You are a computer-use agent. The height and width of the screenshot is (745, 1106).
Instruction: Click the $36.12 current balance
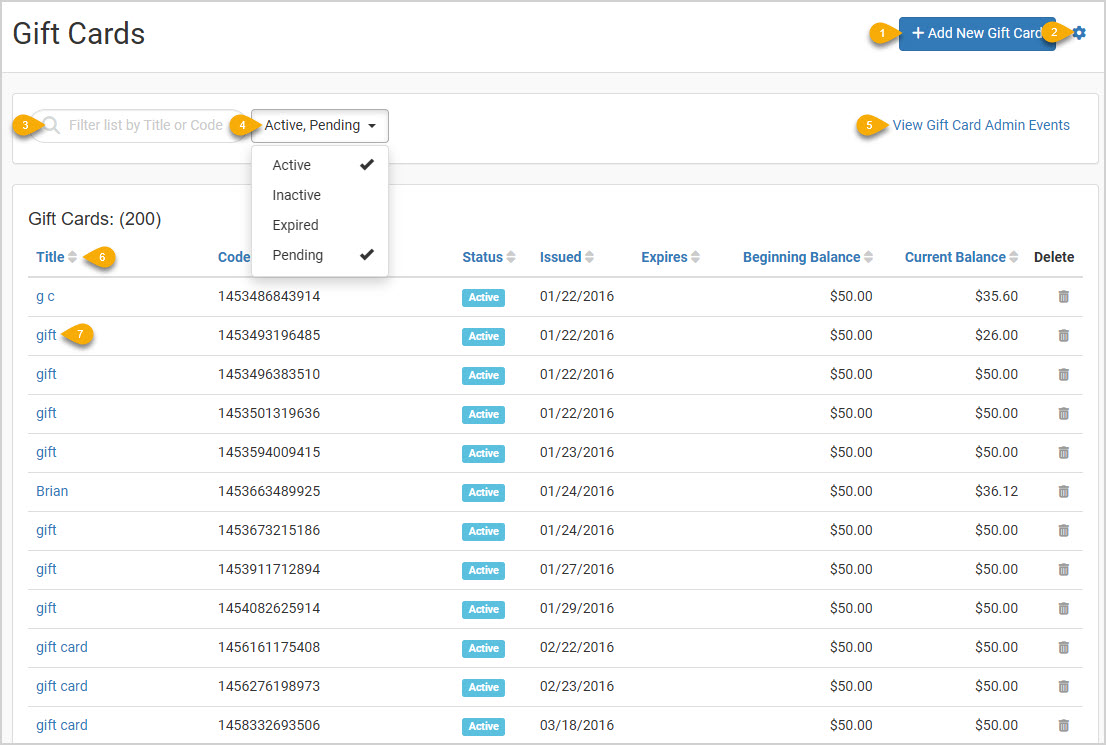(996, 491)
